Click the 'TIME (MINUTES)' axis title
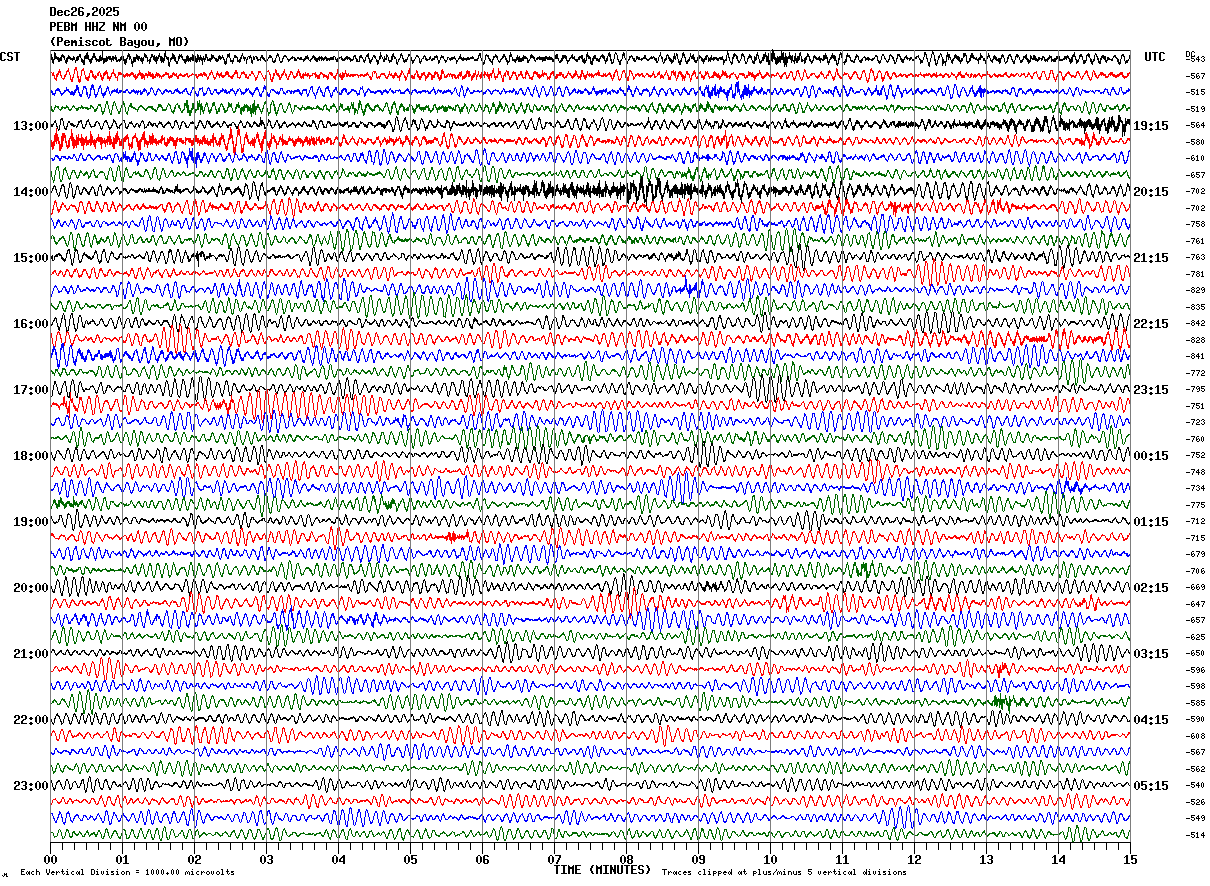1210x886 pixels. click(602, 870)
